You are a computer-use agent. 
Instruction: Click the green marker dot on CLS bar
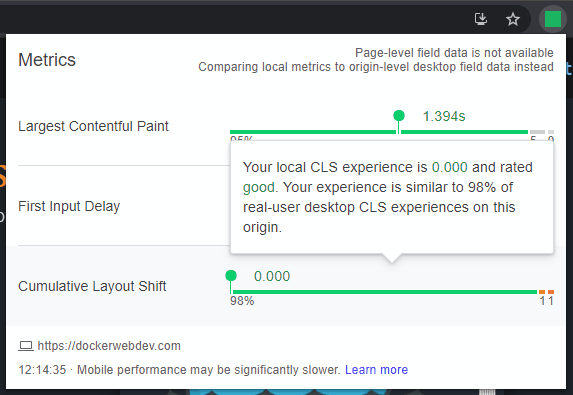click(x=231, y=276)
